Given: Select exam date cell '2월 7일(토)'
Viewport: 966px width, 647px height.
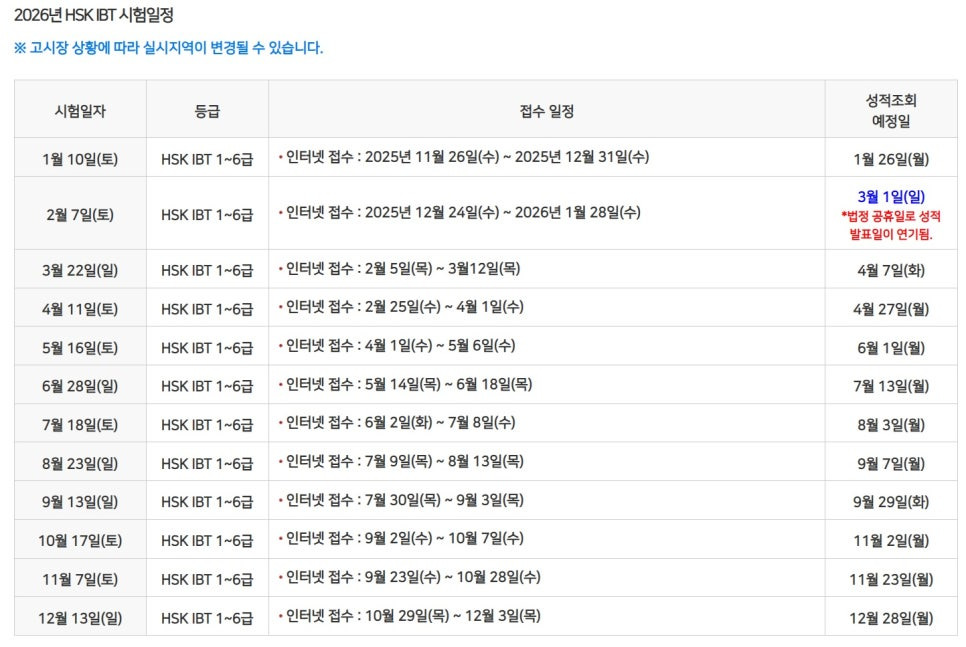Looking at the screenshot, I should click(80, 214).
